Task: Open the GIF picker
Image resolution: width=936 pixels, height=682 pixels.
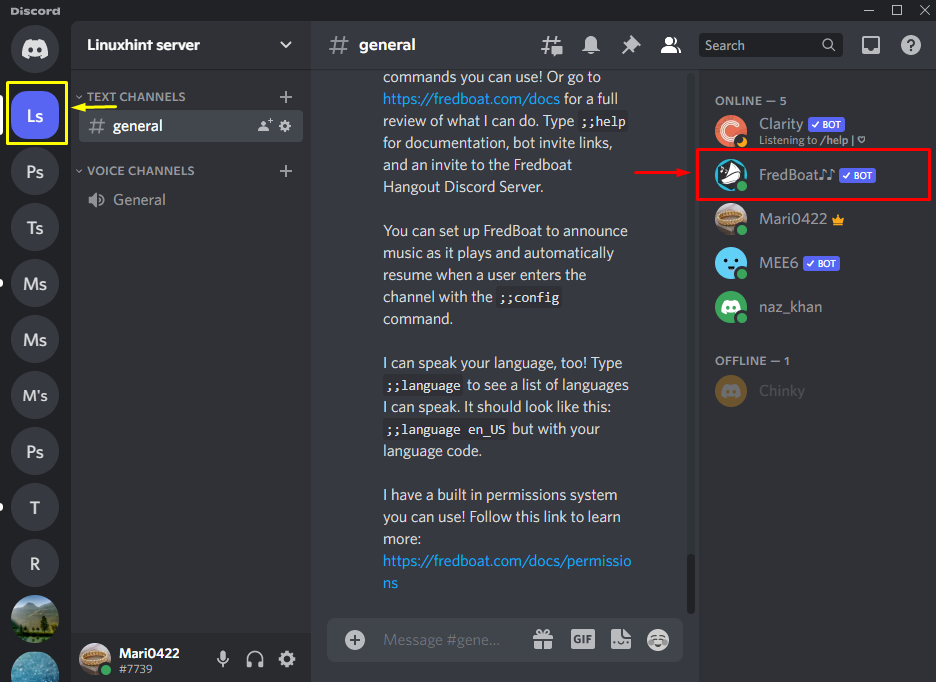Action: pyautogui.click(x=583, y=640)
